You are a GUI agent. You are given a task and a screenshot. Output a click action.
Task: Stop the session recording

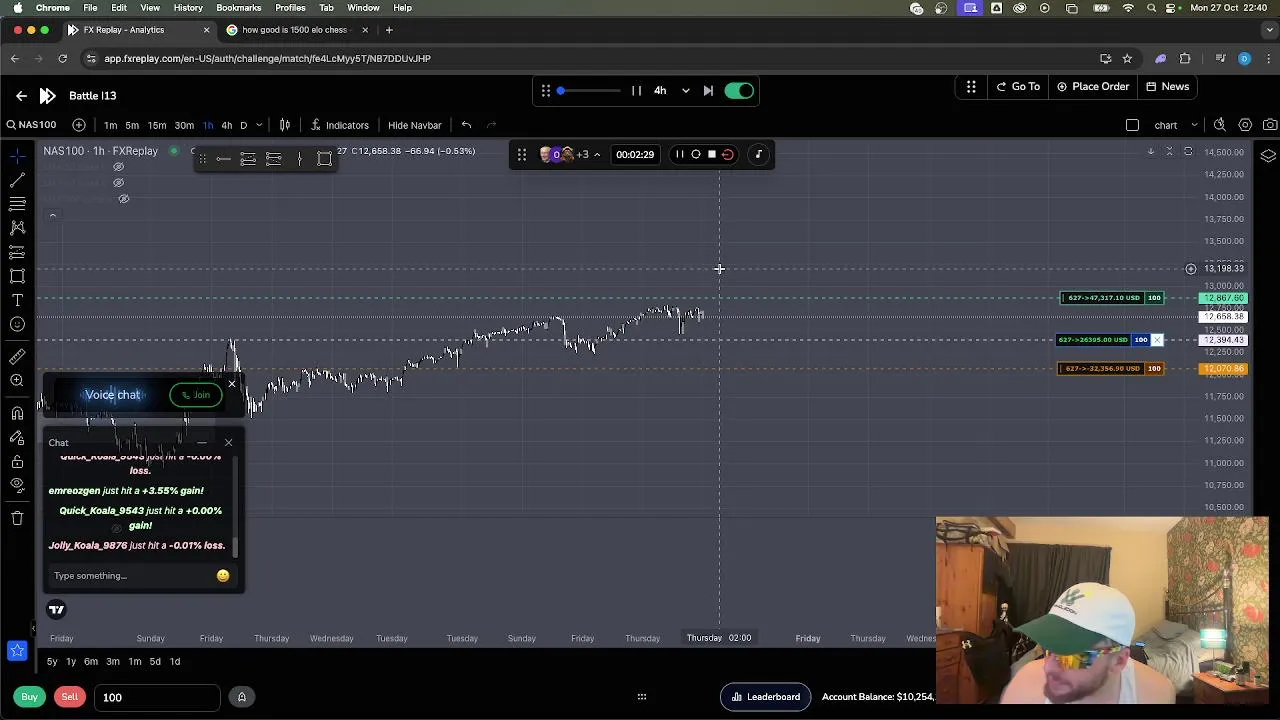[712, 154]
